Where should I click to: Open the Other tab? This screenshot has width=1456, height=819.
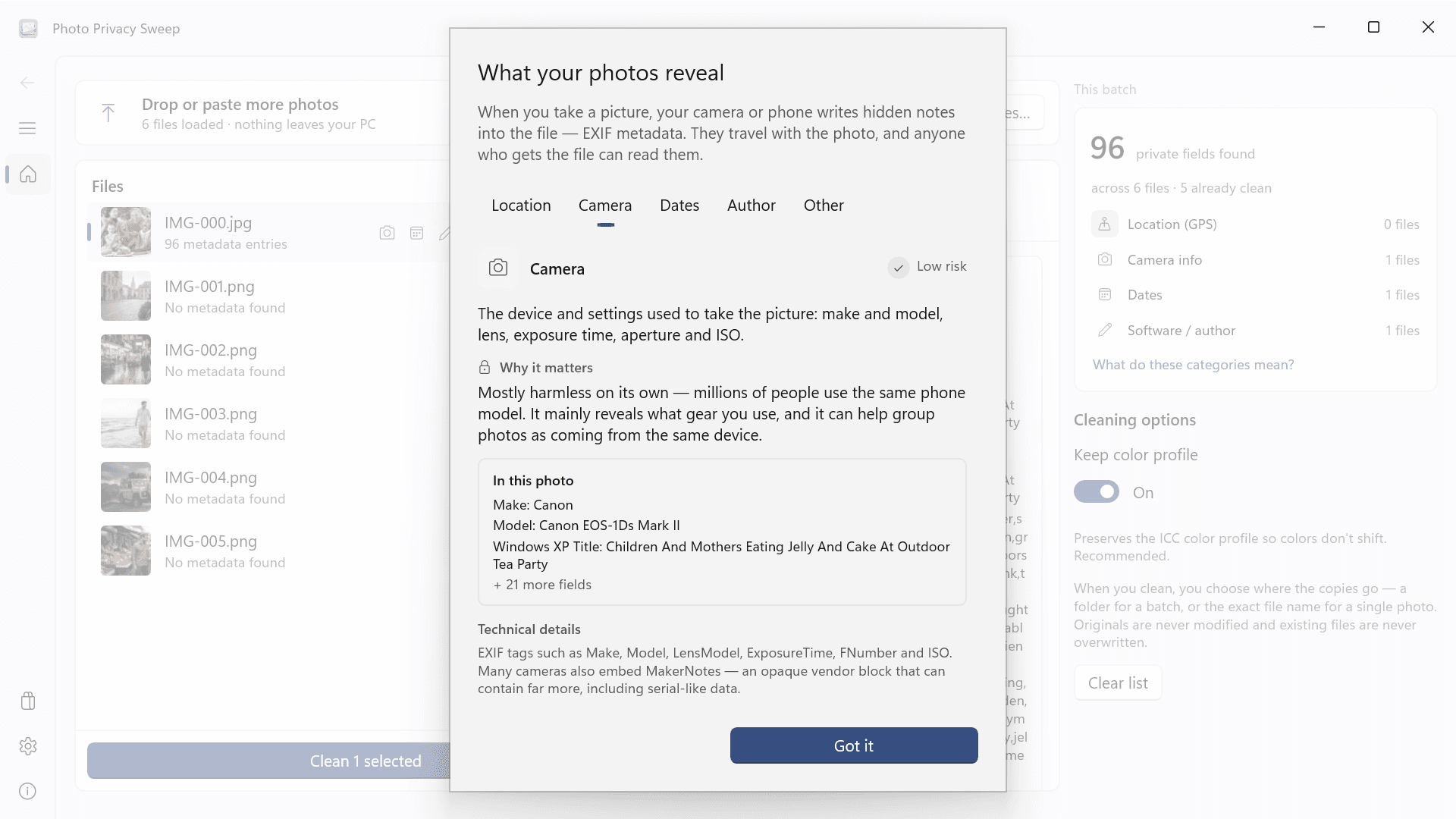(824, 206)
